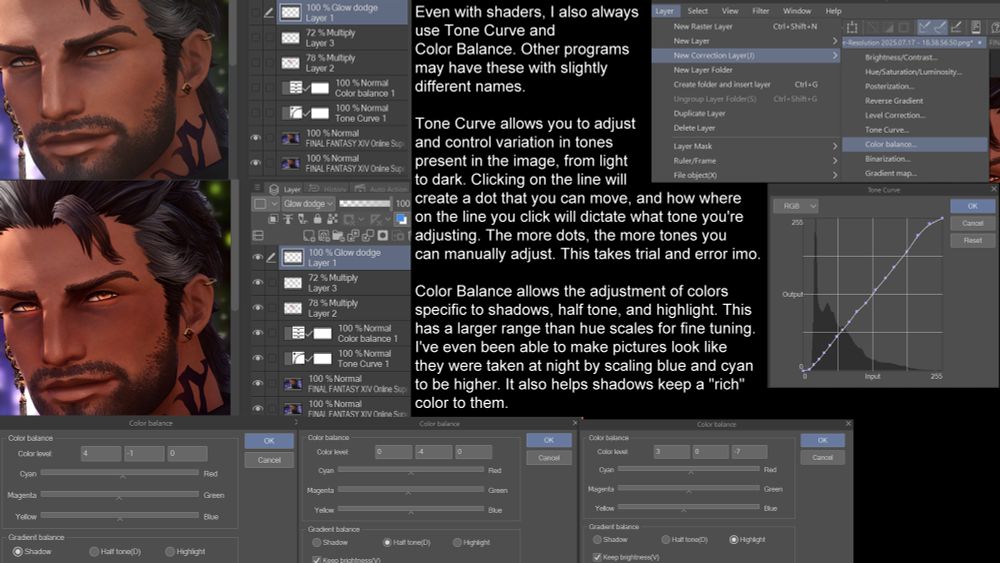Select Layer 3 Multiply thumbnail in lower panel
The height and width of the screenshot is (563, 1000).
click(293, 282)
